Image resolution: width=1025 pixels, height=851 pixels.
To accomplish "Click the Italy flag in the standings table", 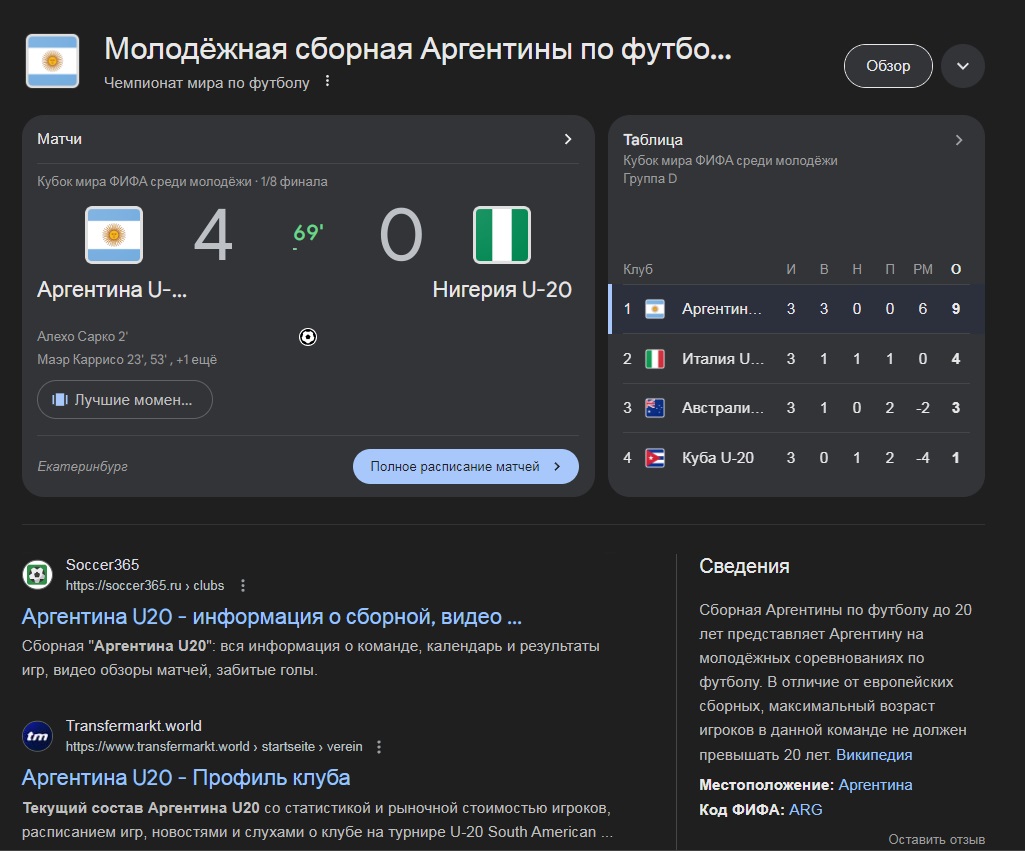I will [x=655, y=359].
